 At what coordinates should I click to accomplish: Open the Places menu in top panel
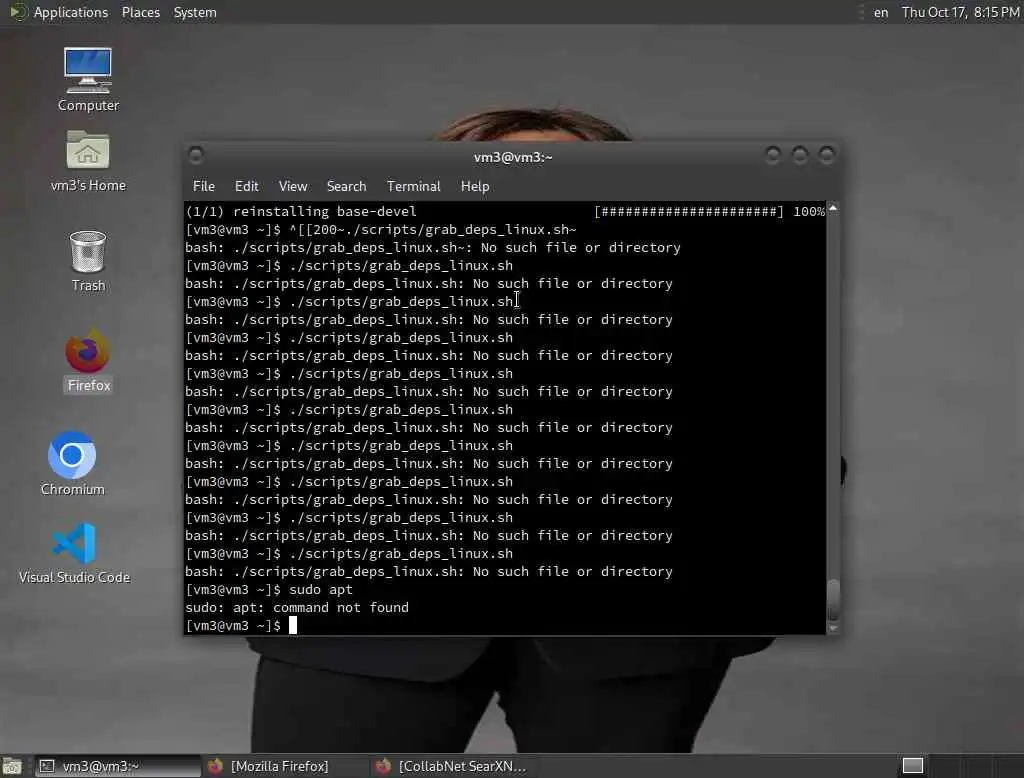coord(140,12)
